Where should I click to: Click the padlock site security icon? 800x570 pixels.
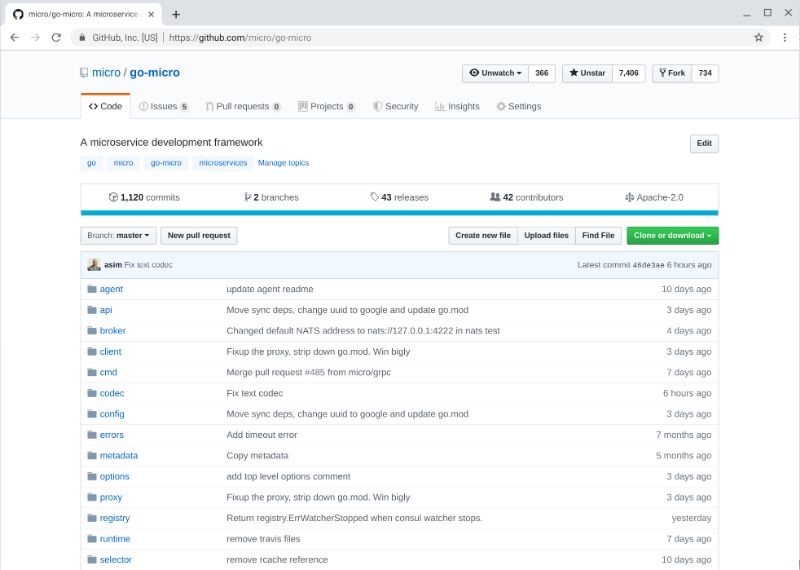[82, 38]
